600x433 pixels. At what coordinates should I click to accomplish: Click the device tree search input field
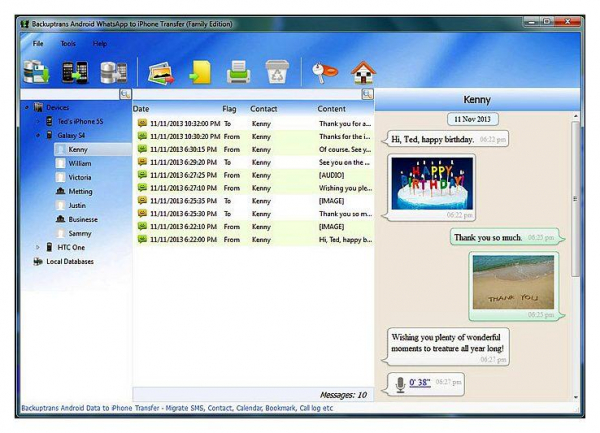(70, 94)
